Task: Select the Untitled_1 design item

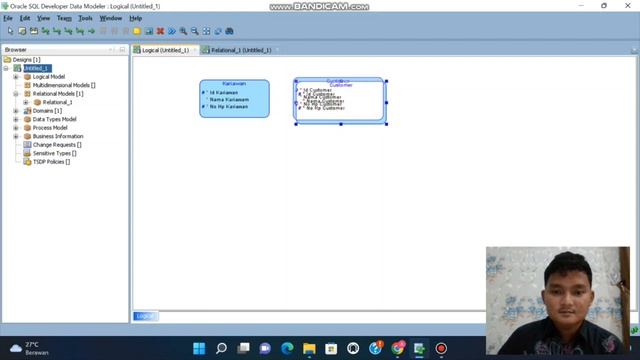Action: 37,68
